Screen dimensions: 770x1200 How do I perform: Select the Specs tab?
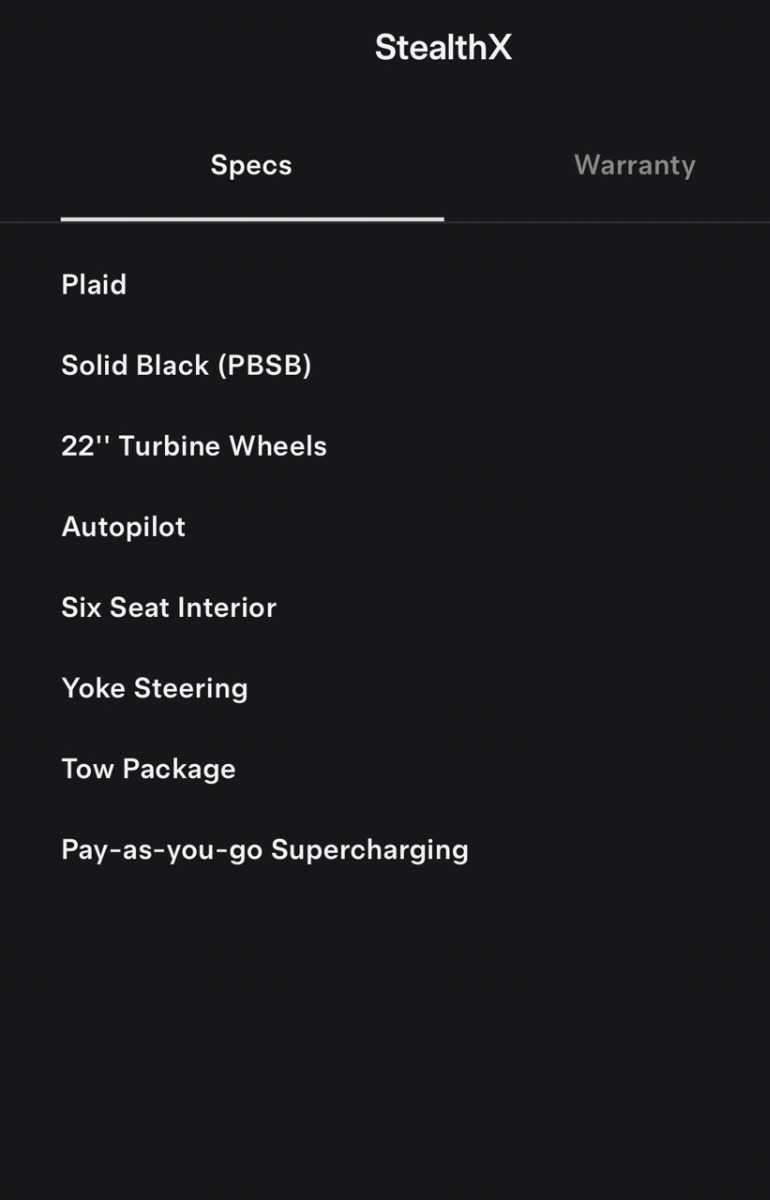tap(251, 165)
